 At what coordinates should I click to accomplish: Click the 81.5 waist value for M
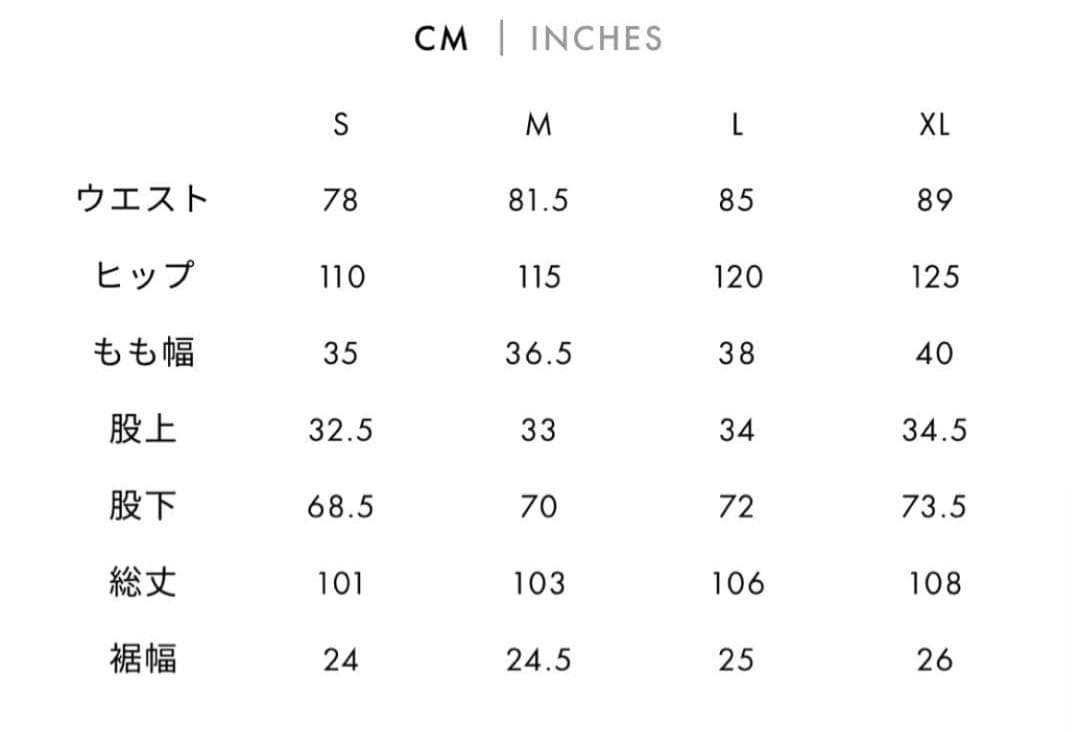click(x=538, y=200)
